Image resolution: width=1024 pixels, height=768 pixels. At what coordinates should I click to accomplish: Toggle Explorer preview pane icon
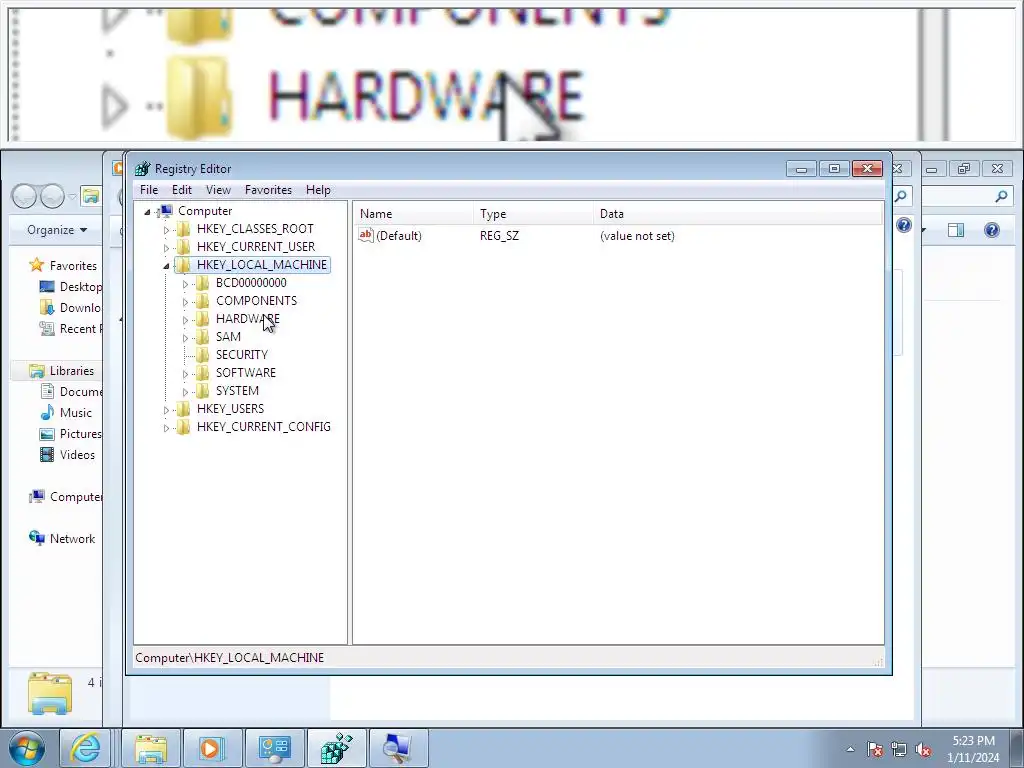coord(955,230)
